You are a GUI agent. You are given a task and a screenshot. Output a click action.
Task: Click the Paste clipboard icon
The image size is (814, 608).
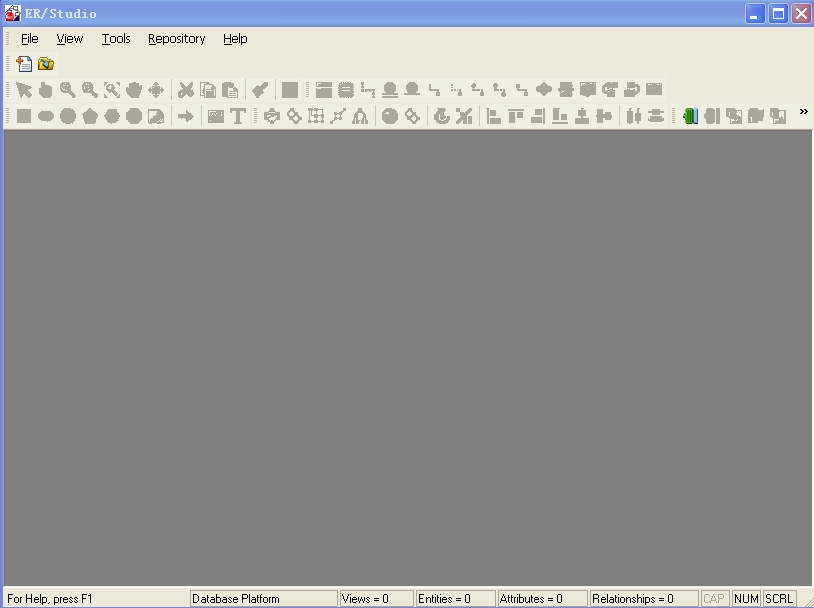(229, 90)
